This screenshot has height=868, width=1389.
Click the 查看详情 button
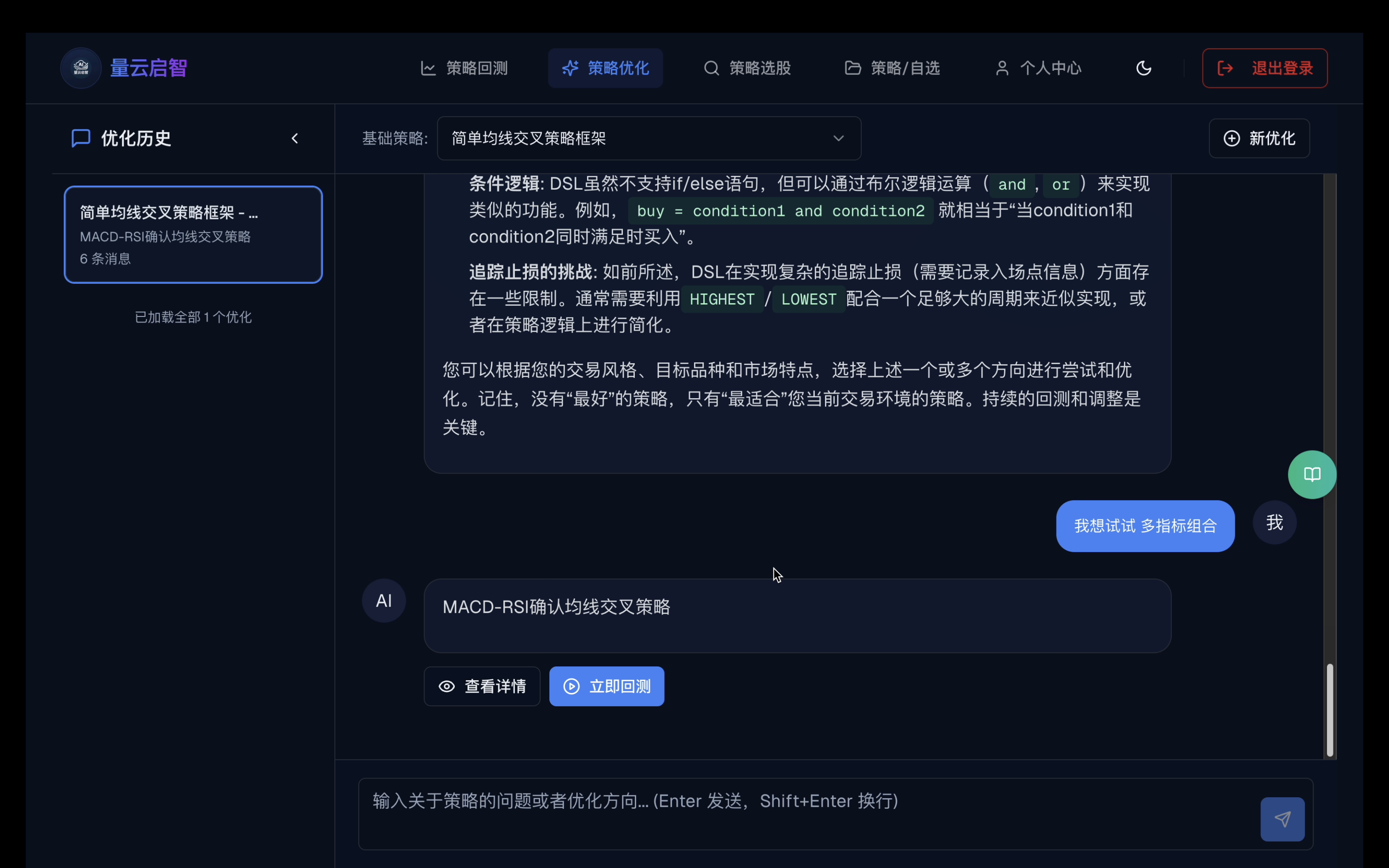pyautogui.click(x=481, y=686)
